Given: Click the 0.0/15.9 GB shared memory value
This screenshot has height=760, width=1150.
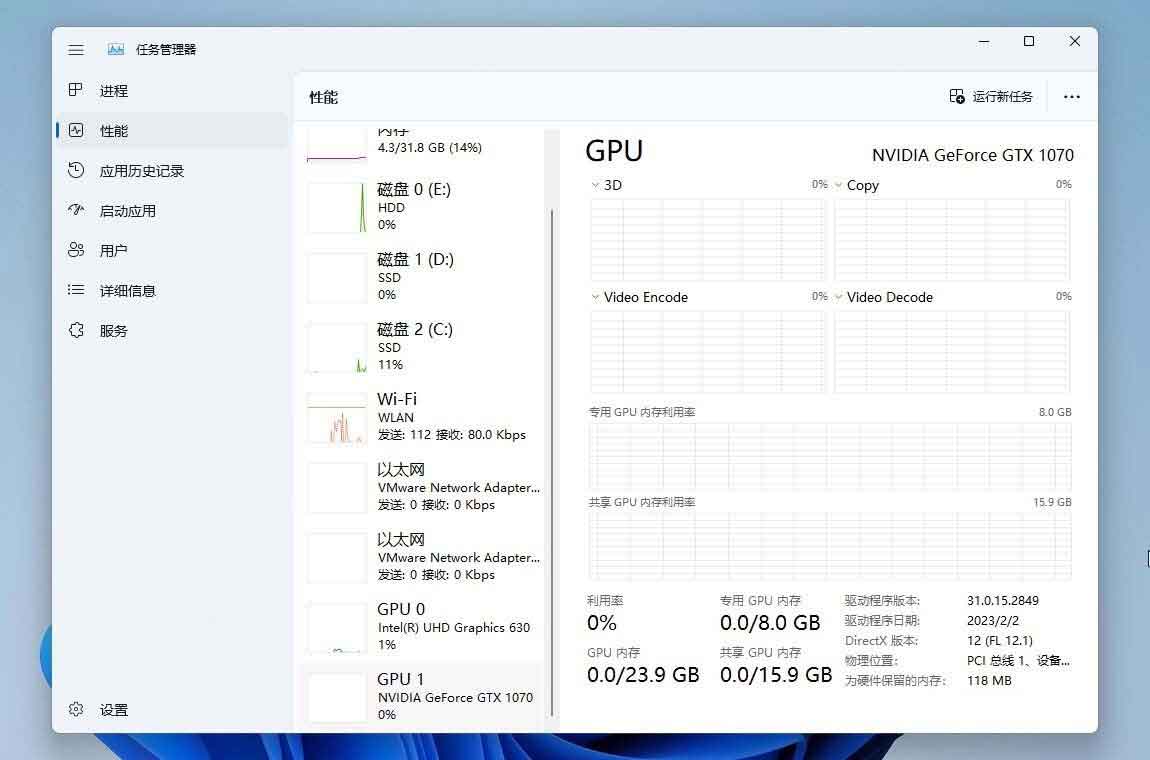Looking at the screenshot, I should click(x=775, y=674).
